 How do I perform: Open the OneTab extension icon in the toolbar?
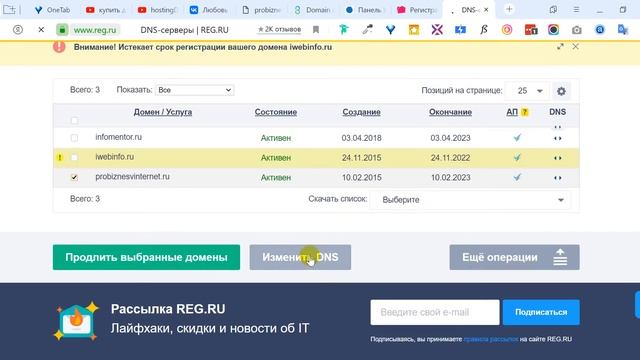point(391,29)
